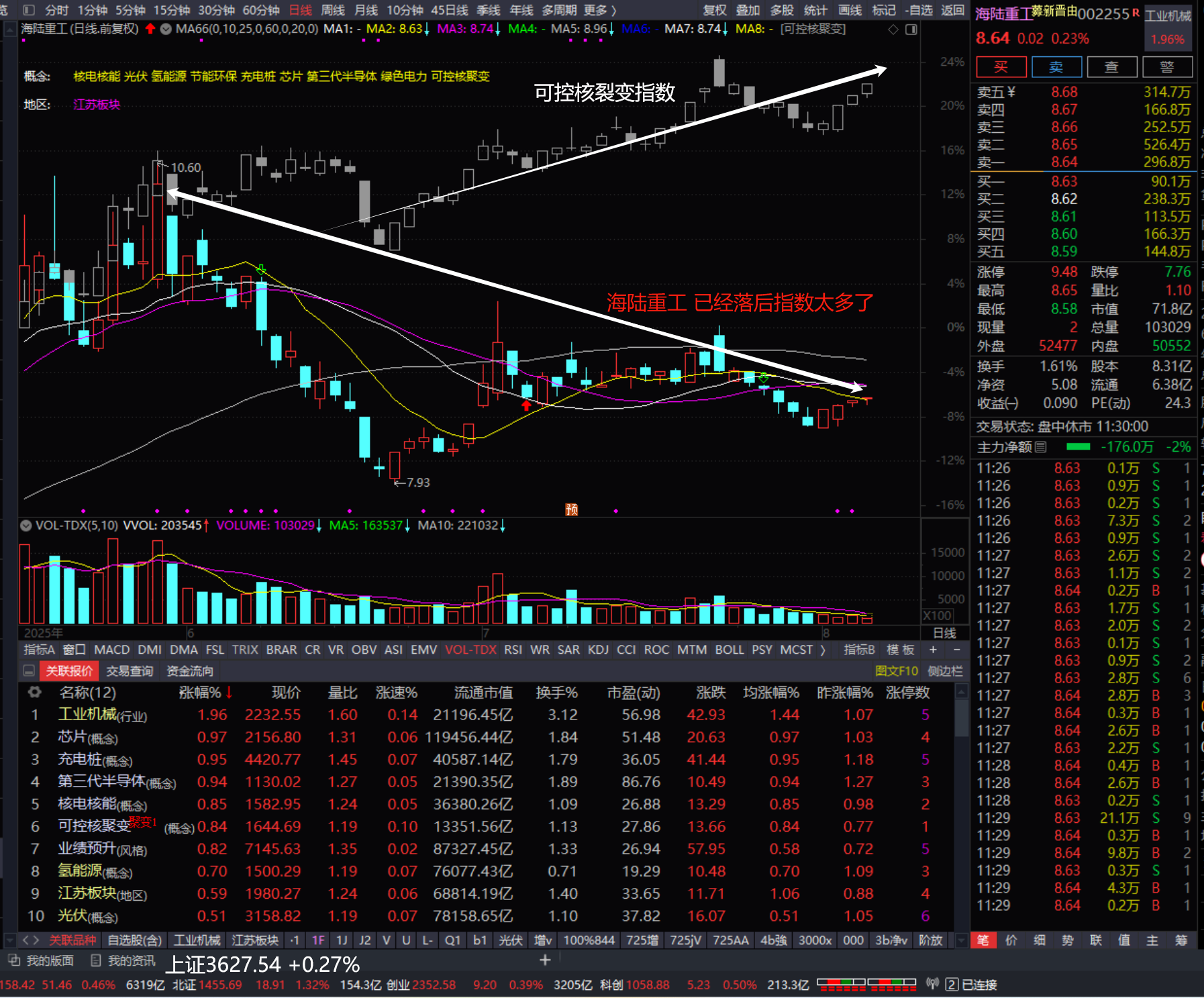Open the 复权 adjustment menu
The height and width of the screenshot is (998, 1204).
pos(715,10)
